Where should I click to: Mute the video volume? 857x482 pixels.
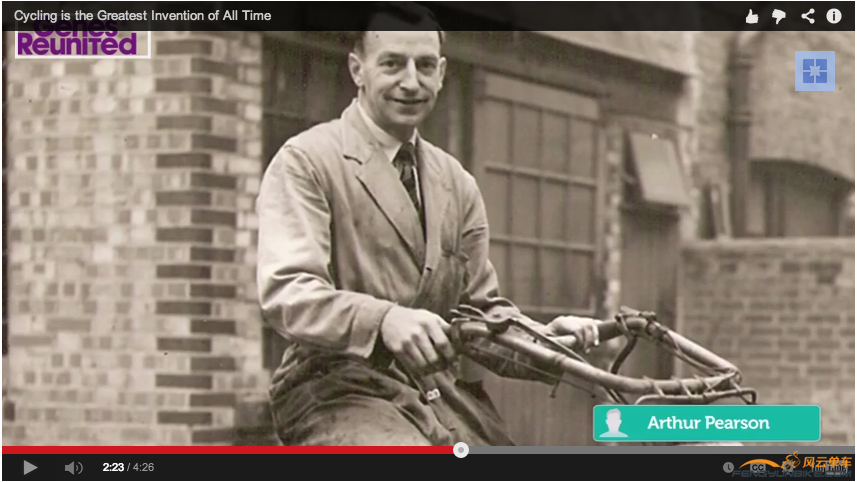pos(73,467)
